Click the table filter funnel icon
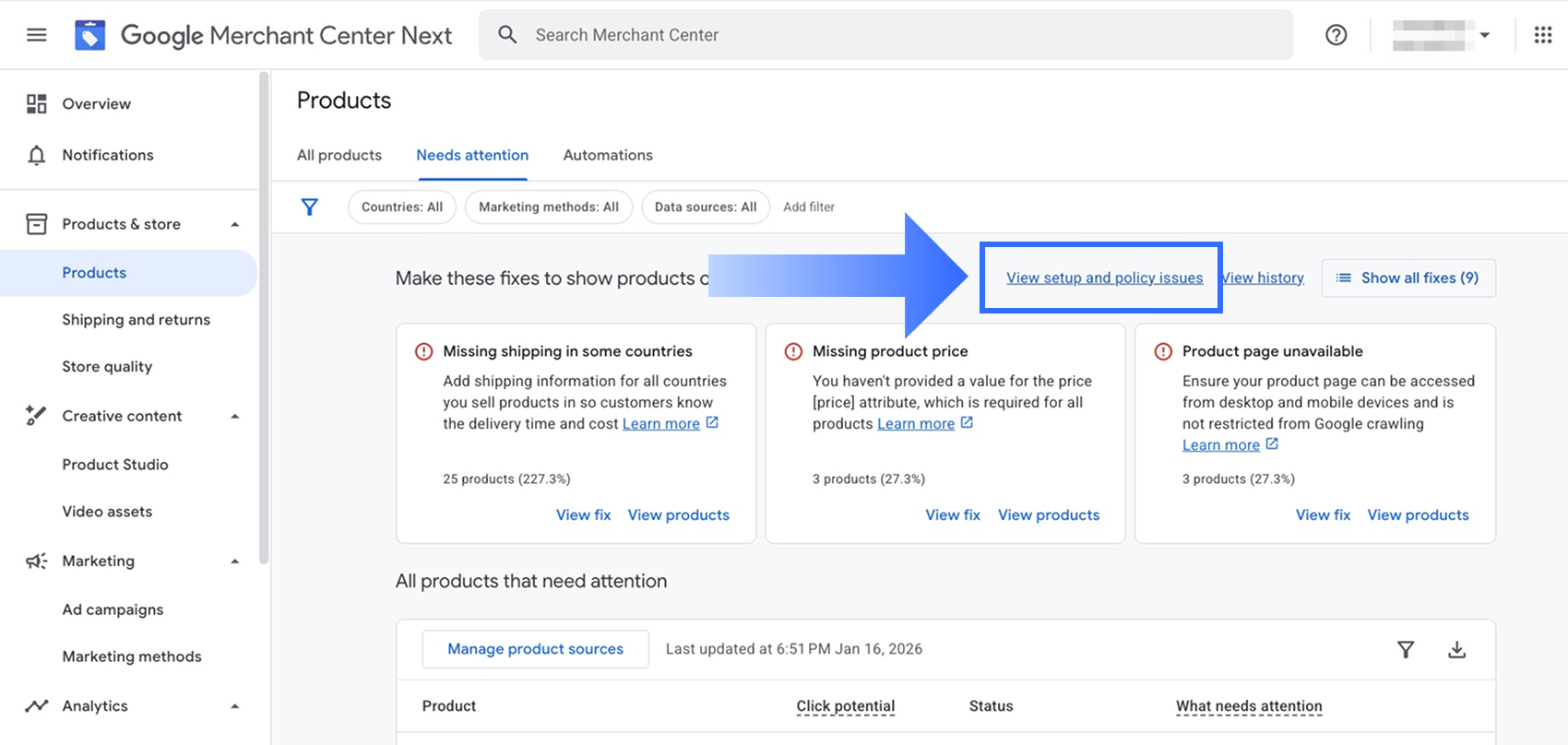Image resolution: width=1568 pixels, height=745 pixels. pos(1405,650)
